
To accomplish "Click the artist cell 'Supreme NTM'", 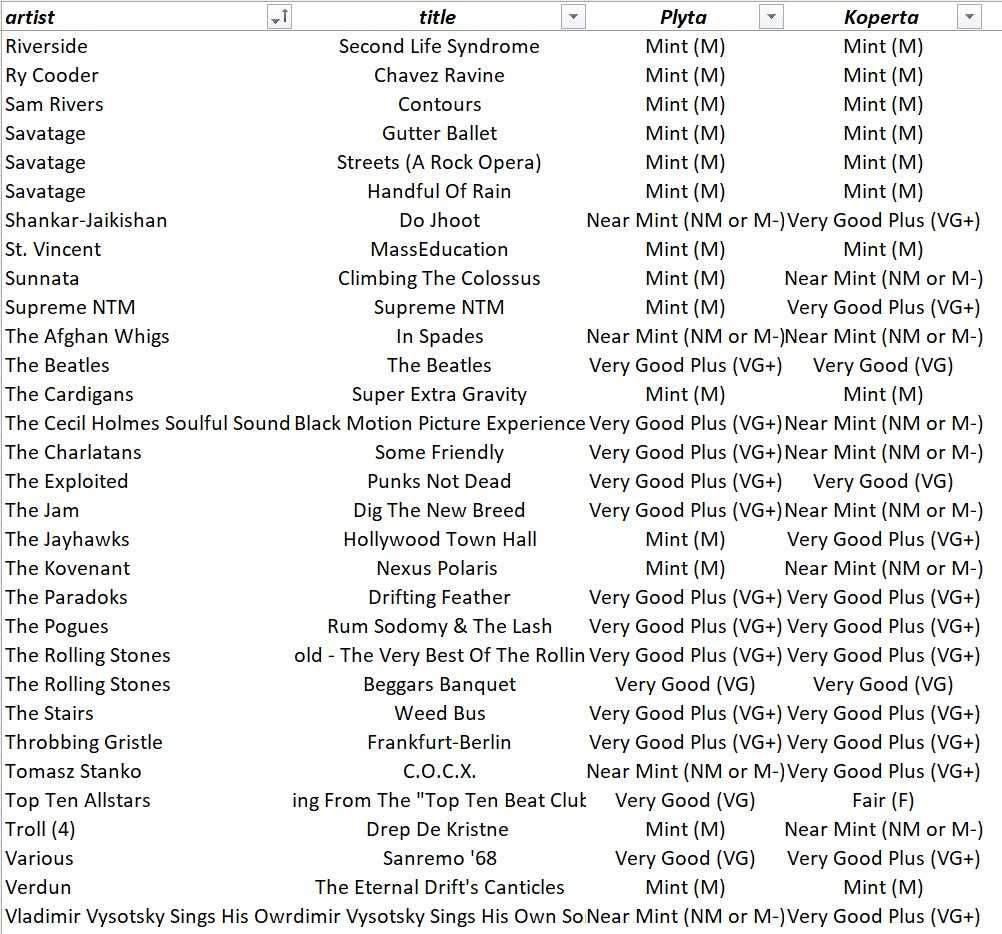I will pyautogui.click(x=70, y=307).
